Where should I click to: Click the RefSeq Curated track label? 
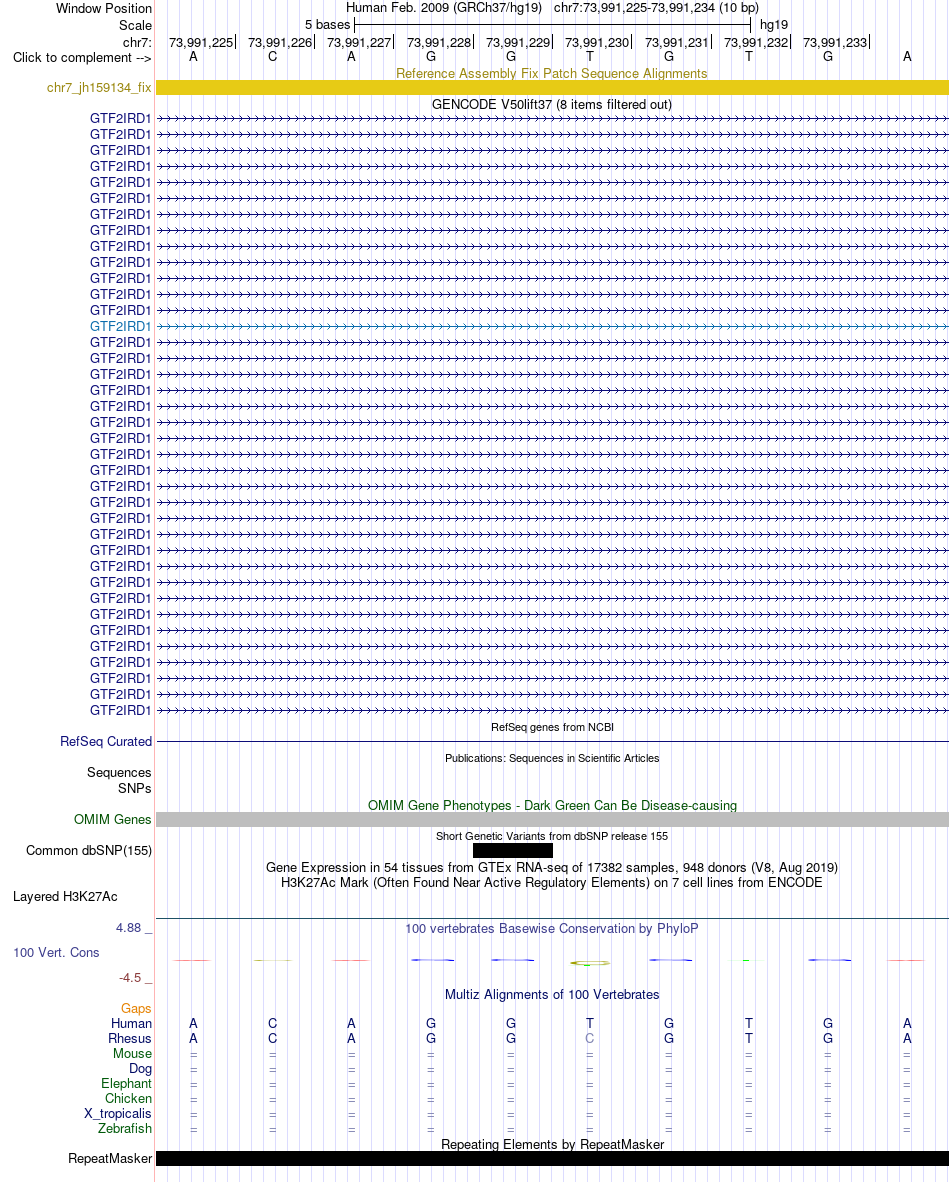click(x=106, y=742)
